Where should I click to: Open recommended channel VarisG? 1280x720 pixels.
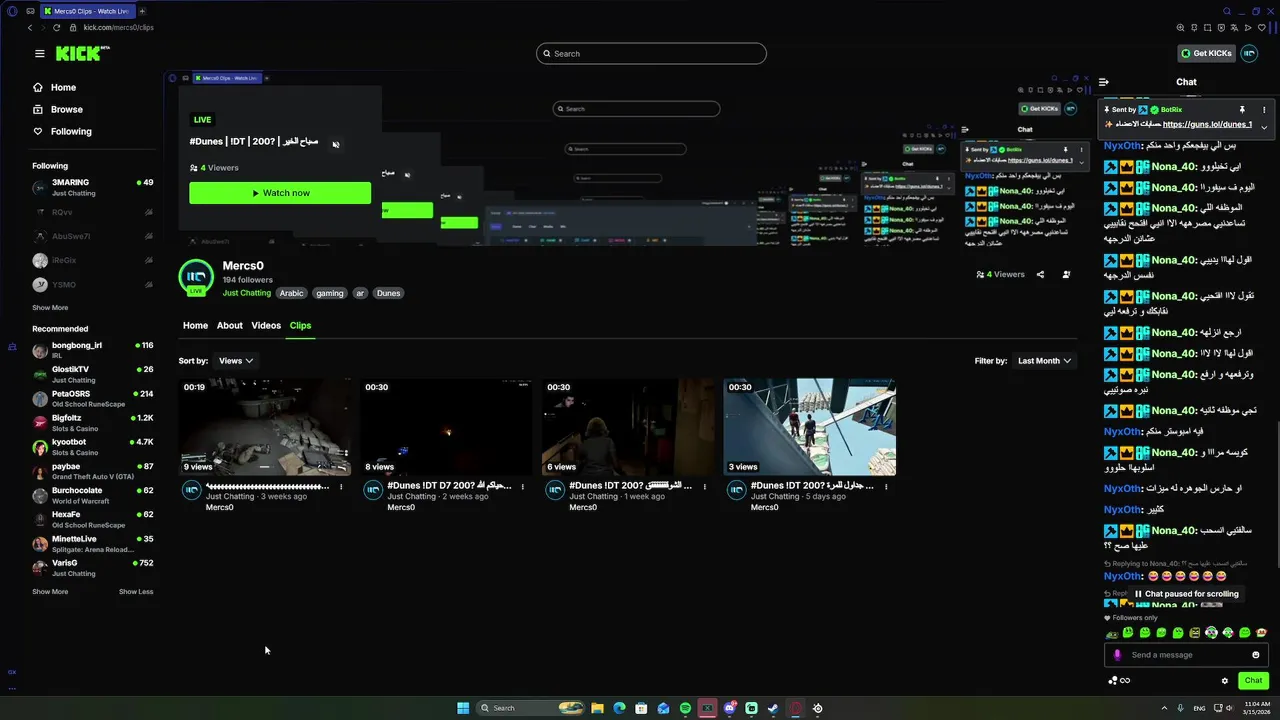92,568
